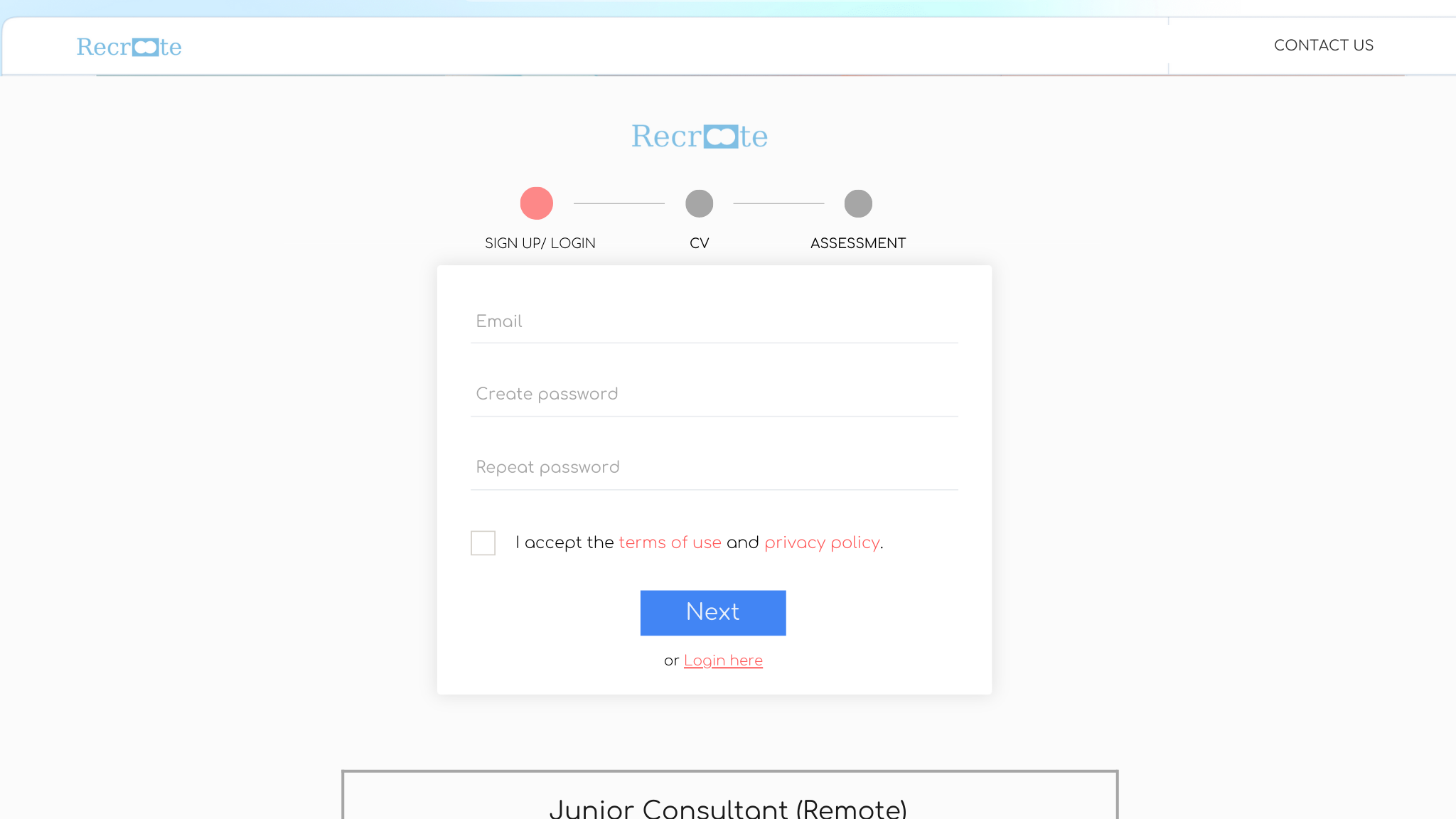This screenshot has height=819, width=1456.
Task: Follow the Login here link
Action: (x=723, y=660)
